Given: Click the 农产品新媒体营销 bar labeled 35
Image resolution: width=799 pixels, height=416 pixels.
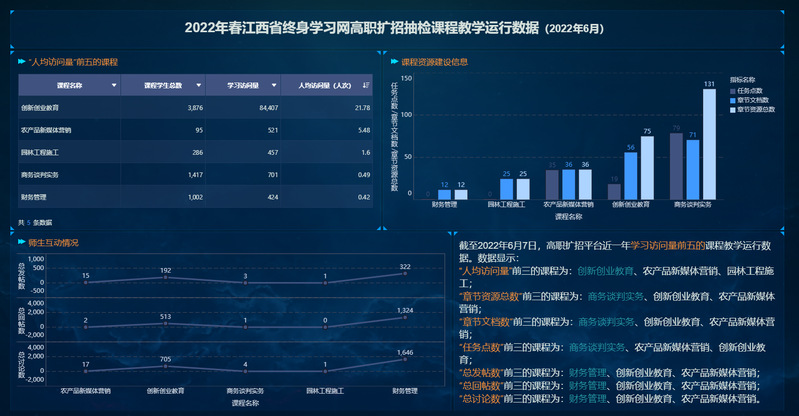Looking at the screenshot, I should 552,185.
